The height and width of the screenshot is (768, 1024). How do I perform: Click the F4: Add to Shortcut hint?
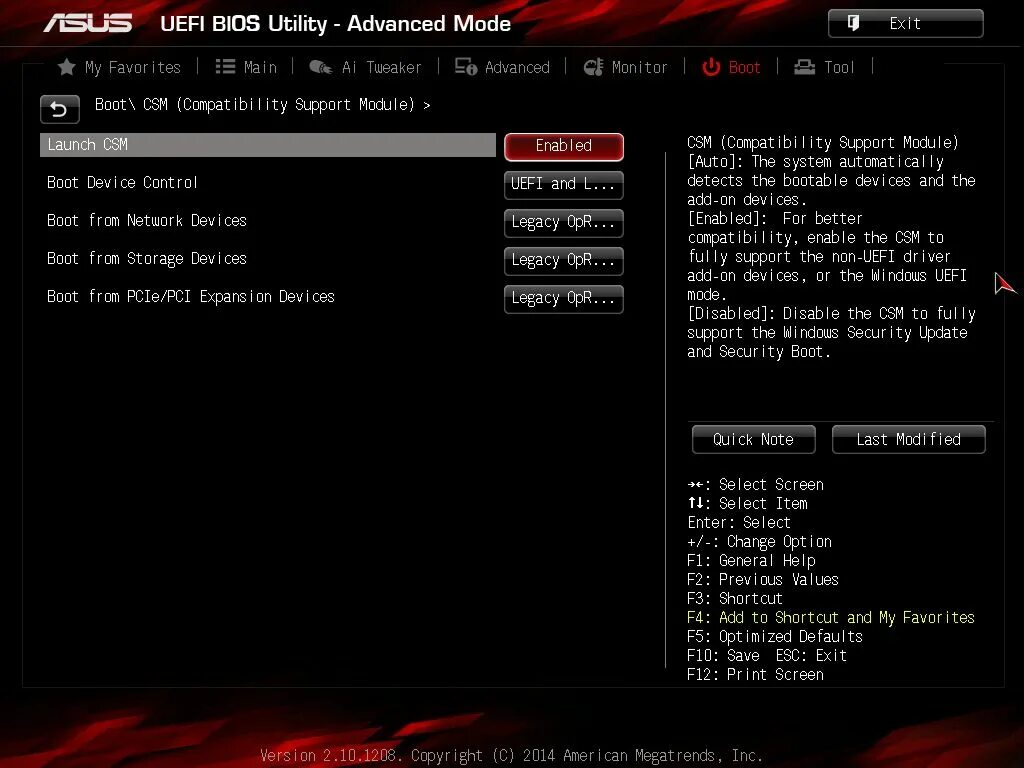831,617
